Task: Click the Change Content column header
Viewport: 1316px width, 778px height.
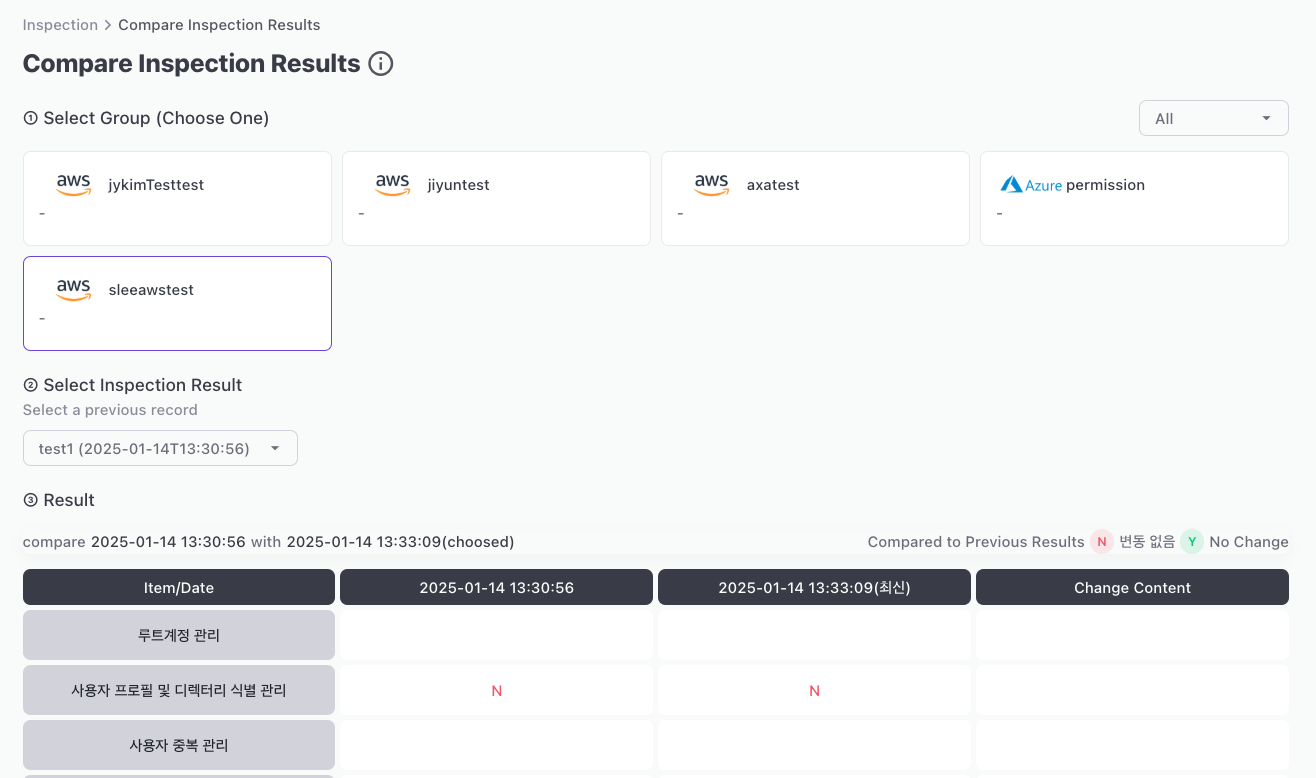Action: click(x=1132, y=588)
